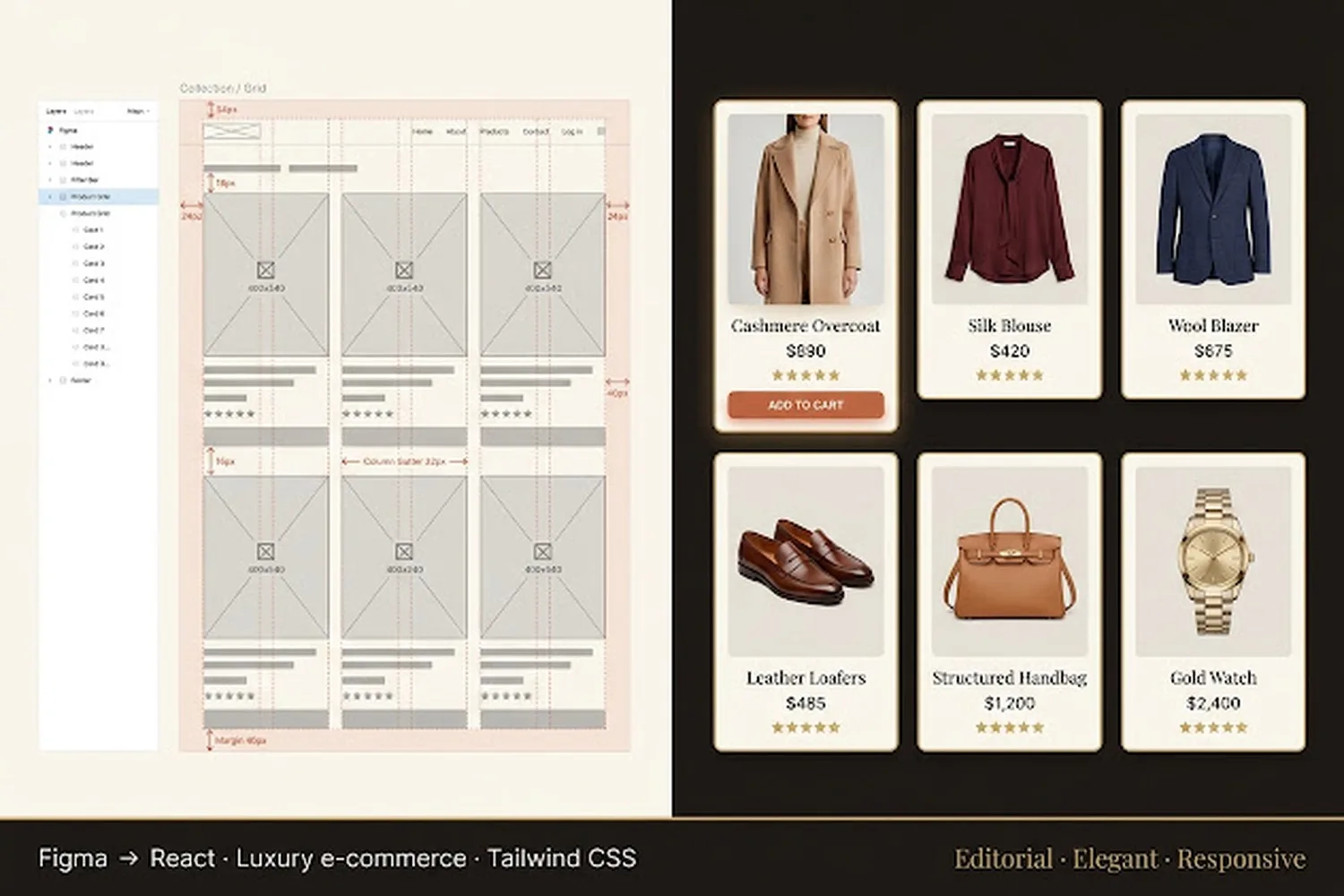Click the star rating under Wool Blazer
1344x896 pixels.
(x=1213, y=375)
